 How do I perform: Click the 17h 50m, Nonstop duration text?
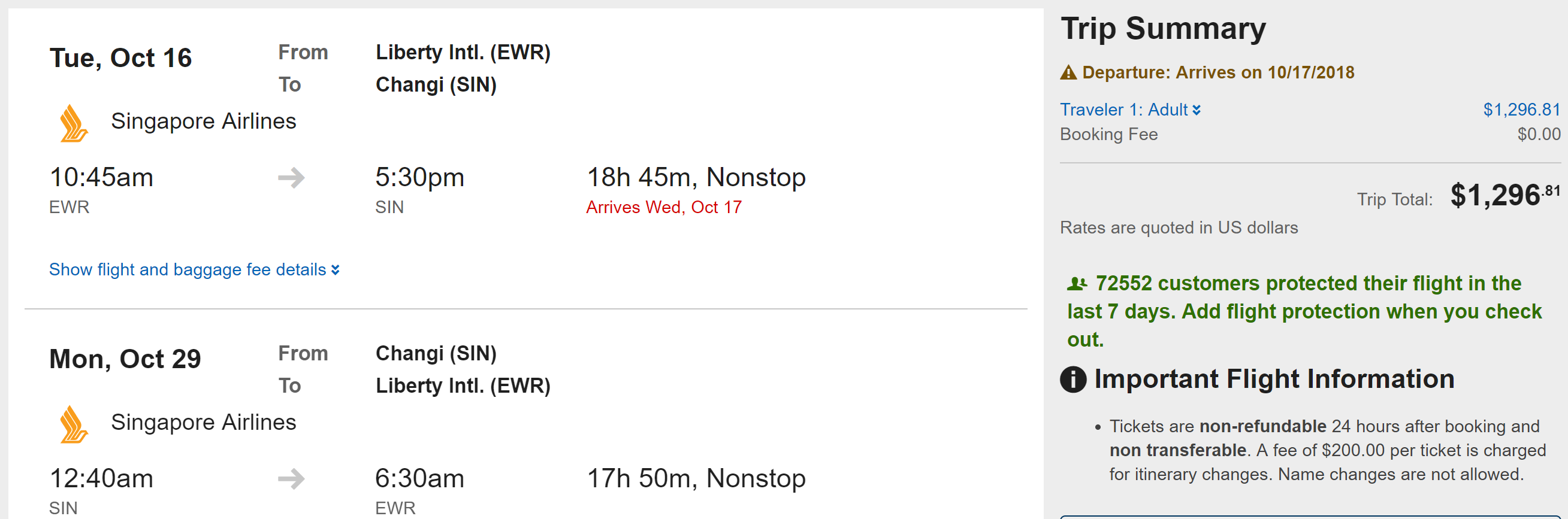[696, 479]
